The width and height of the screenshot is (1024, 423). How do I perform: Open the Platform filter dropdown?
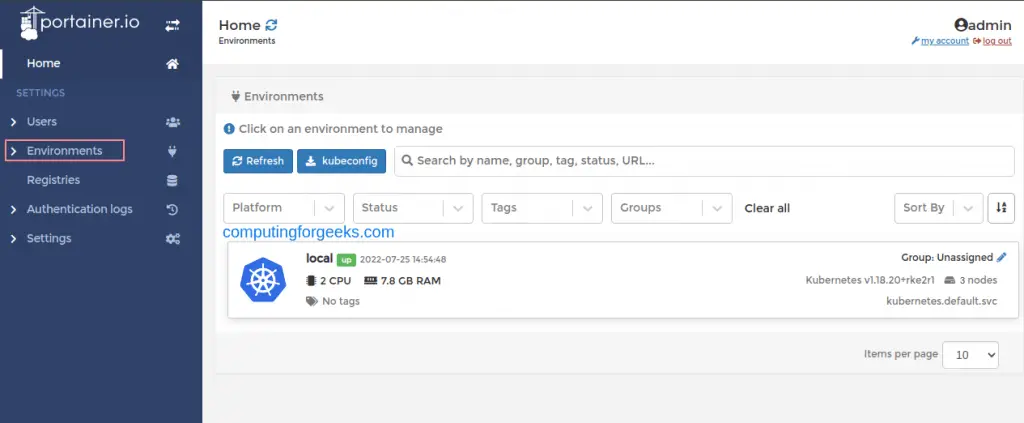tap(283, 208)
